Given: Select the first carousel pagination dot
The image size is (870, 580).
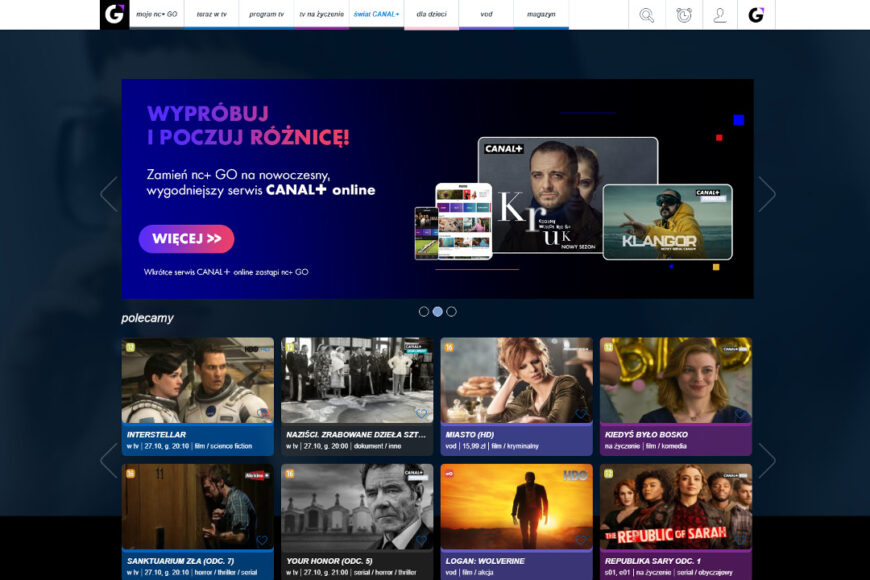Looking at the screenshot, I should 425,311.
